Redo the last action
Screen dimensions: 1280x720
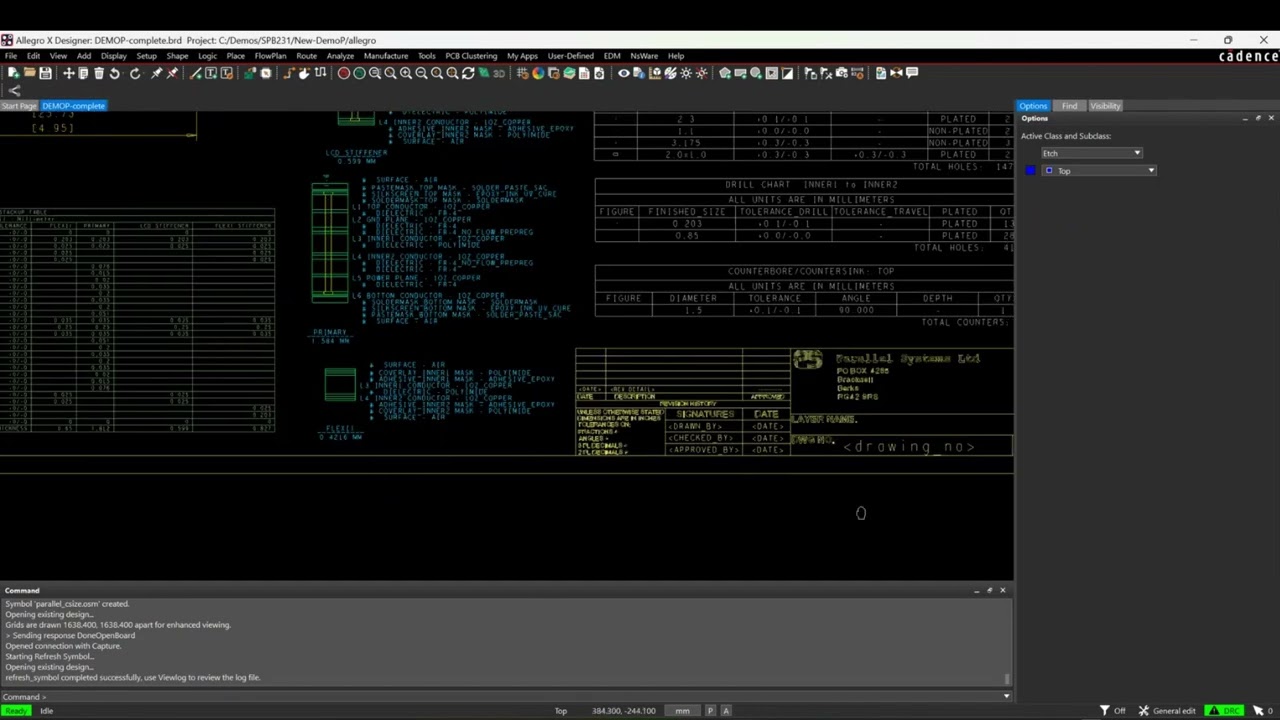tap(135, 73)
